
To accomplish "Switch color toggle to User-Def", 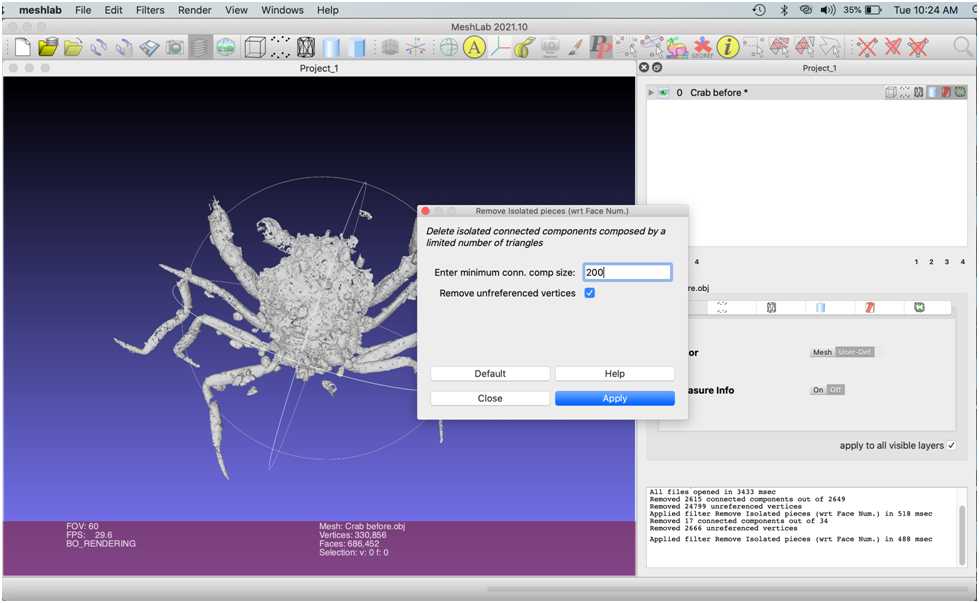I will click(x=854, y=352).
